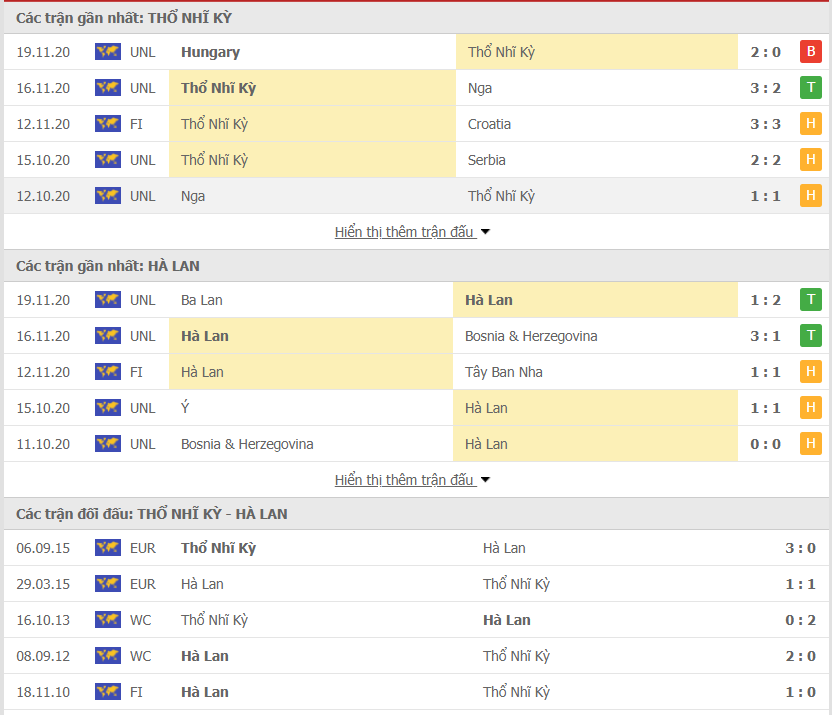832x715 pixels.
Task: Click the flag icon beside Hungary match
Action: click(108, 52)
